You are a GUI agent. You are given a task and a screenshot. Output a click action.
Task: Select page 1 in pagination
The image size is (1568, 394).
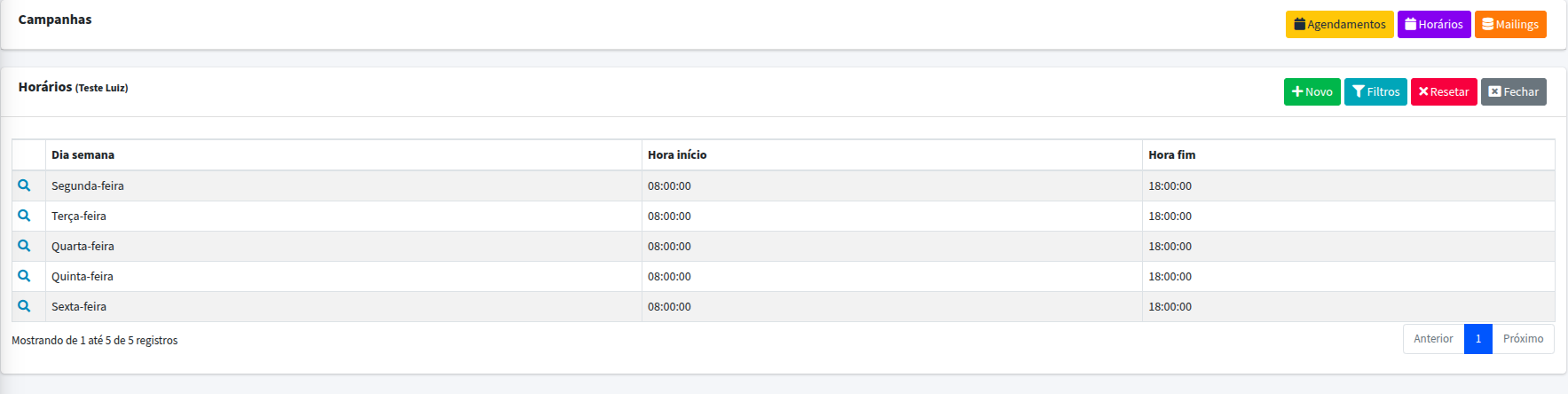pos(1477,338)
